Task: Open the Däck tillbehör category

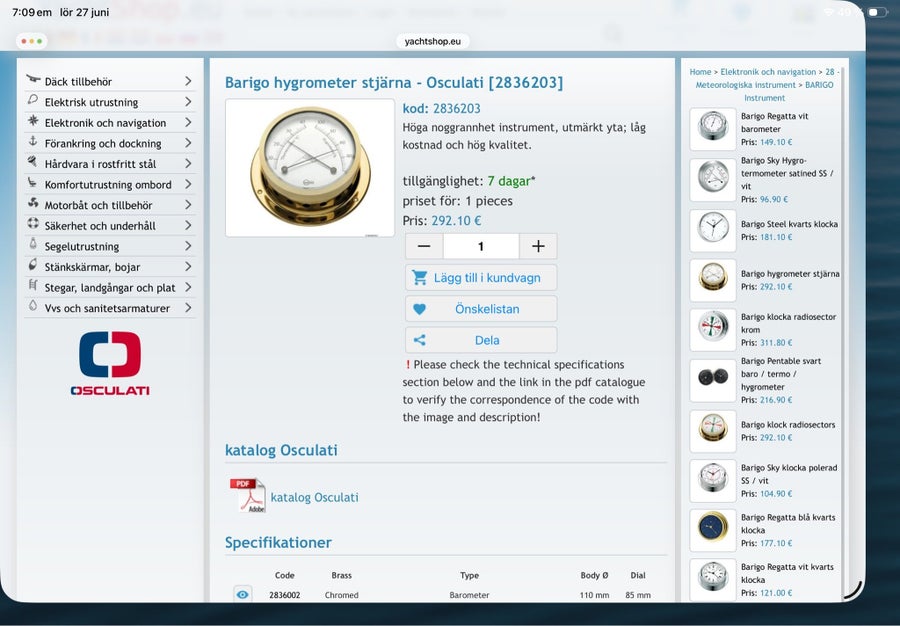Action: click(x=110, y=81)
